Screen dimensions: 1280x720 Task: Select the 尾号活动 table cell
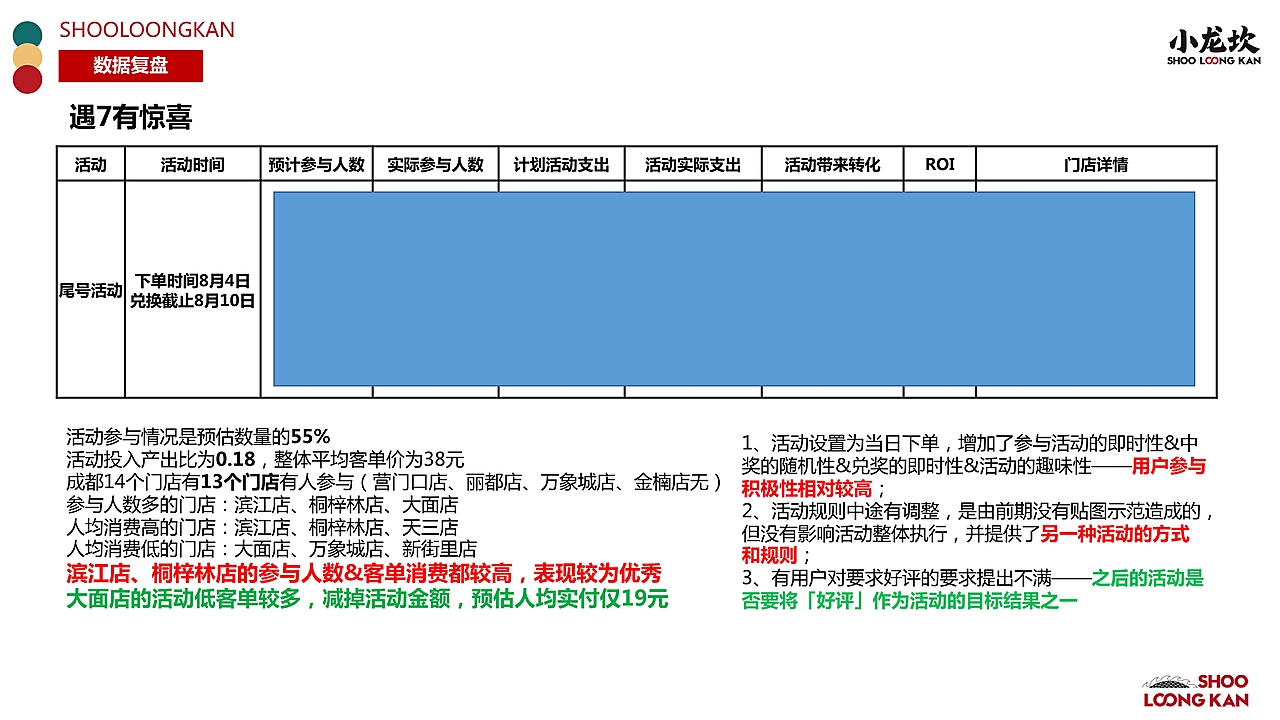tap(91, 291)
